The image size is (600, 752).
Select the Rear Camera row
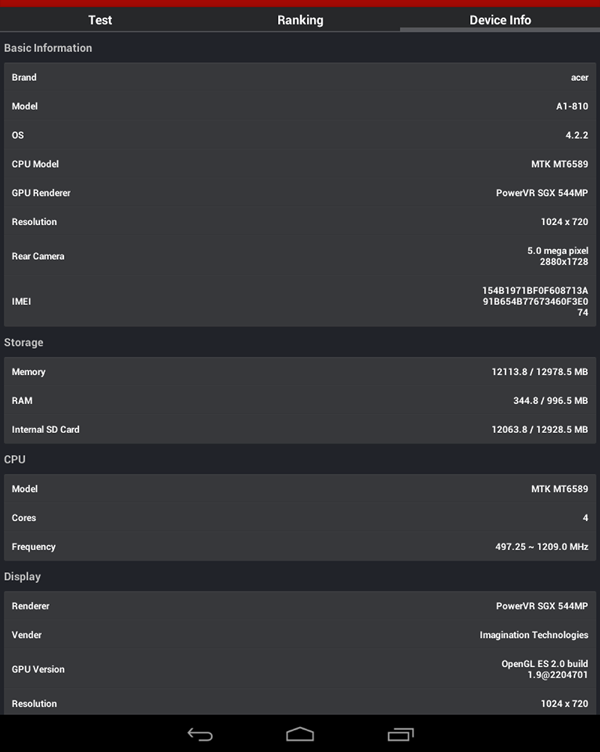(300, 256)
